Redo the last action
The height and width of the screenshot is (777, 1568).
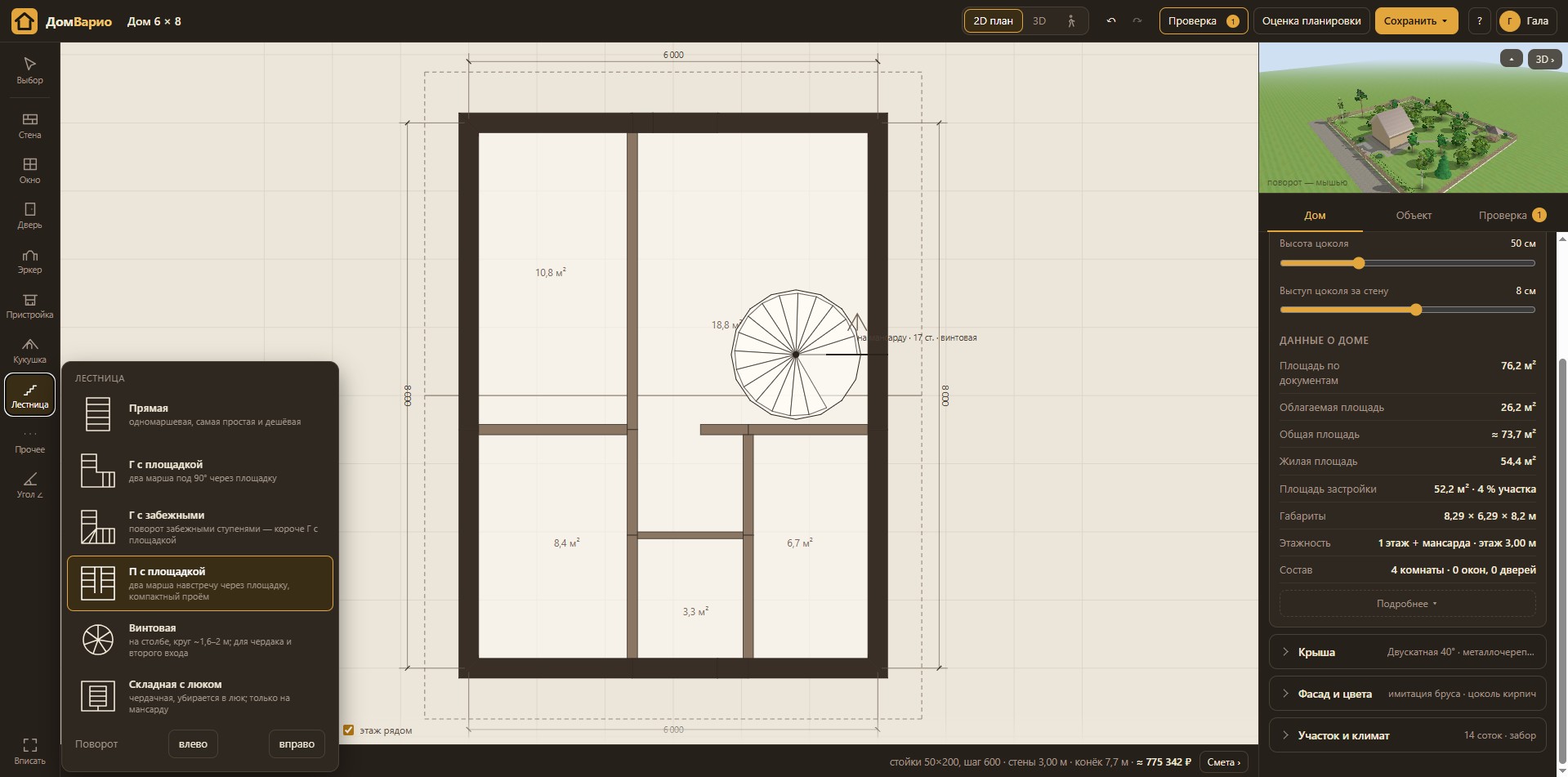[1137, 20]
